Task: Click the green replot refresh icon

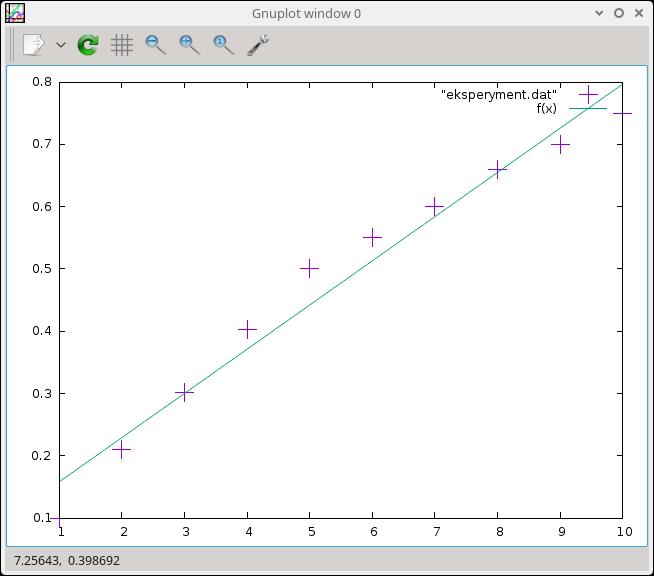Action: tap(88, 45)
